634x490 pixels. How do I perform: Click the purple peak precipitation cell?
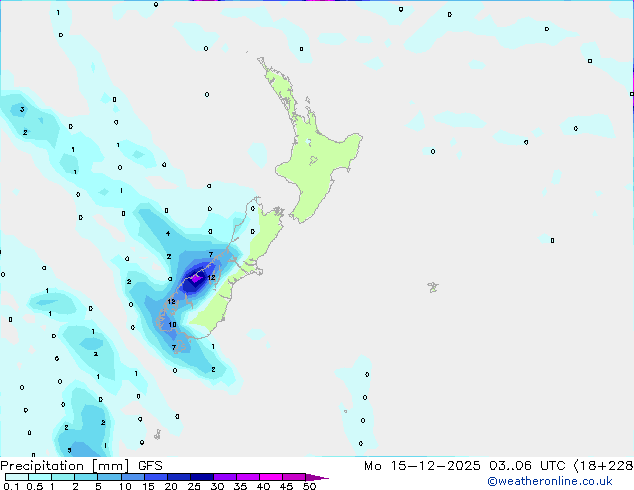point(197,278)
